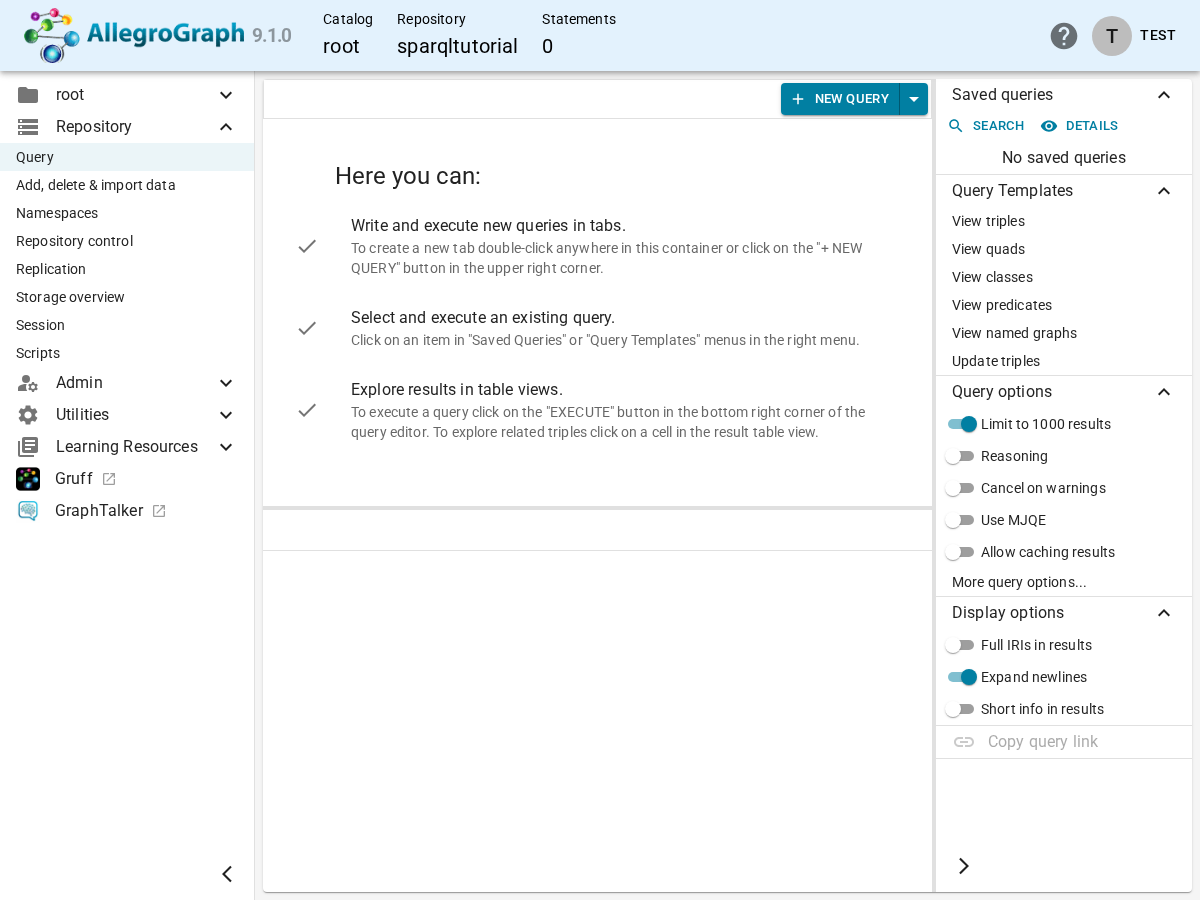Collapse the Query Templates section

(x=1164, y=191)
